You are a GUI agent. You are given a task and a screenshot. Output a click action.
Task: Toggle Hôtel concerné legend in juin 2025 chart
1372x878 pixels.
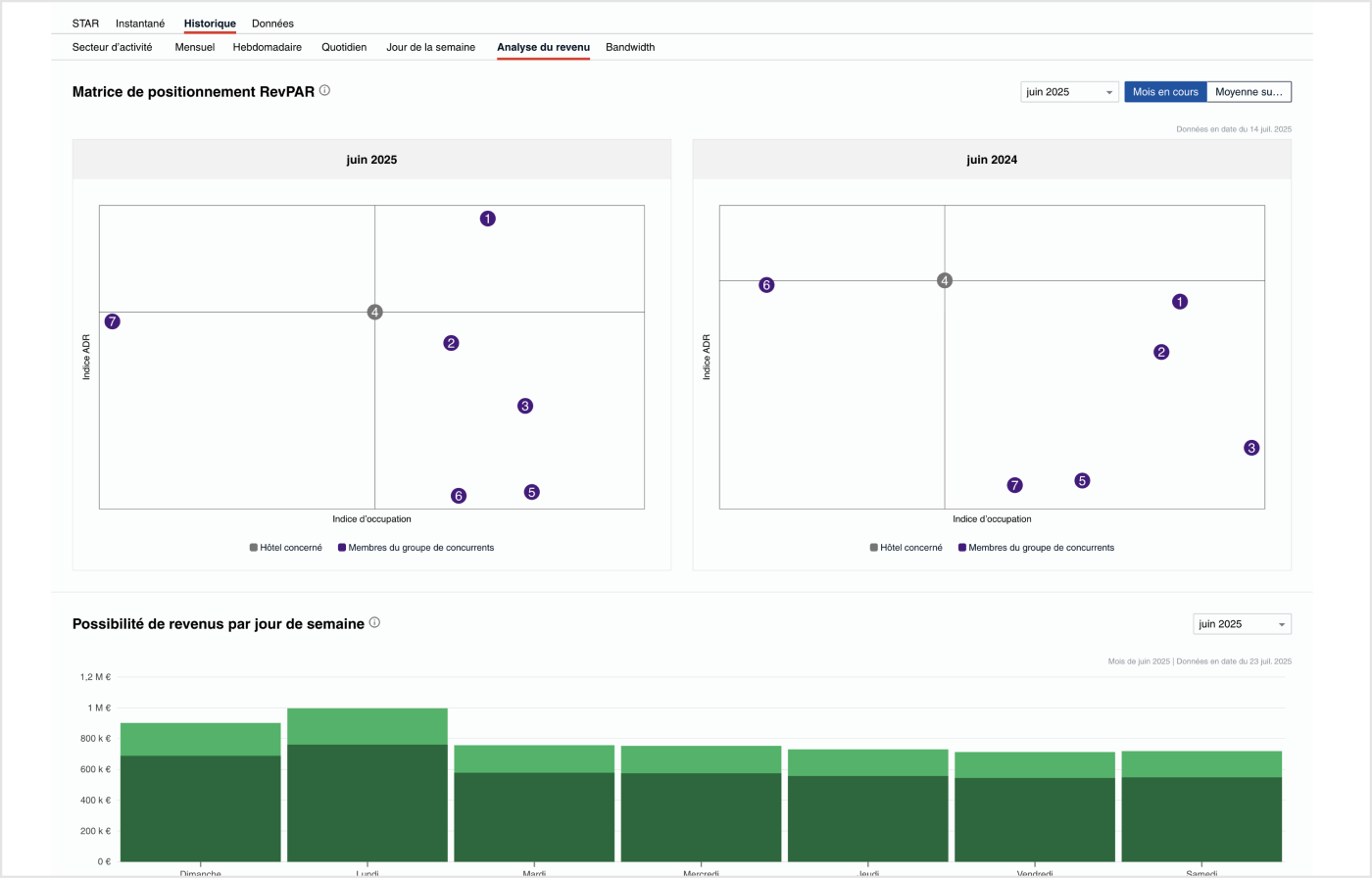coord(286,548)
